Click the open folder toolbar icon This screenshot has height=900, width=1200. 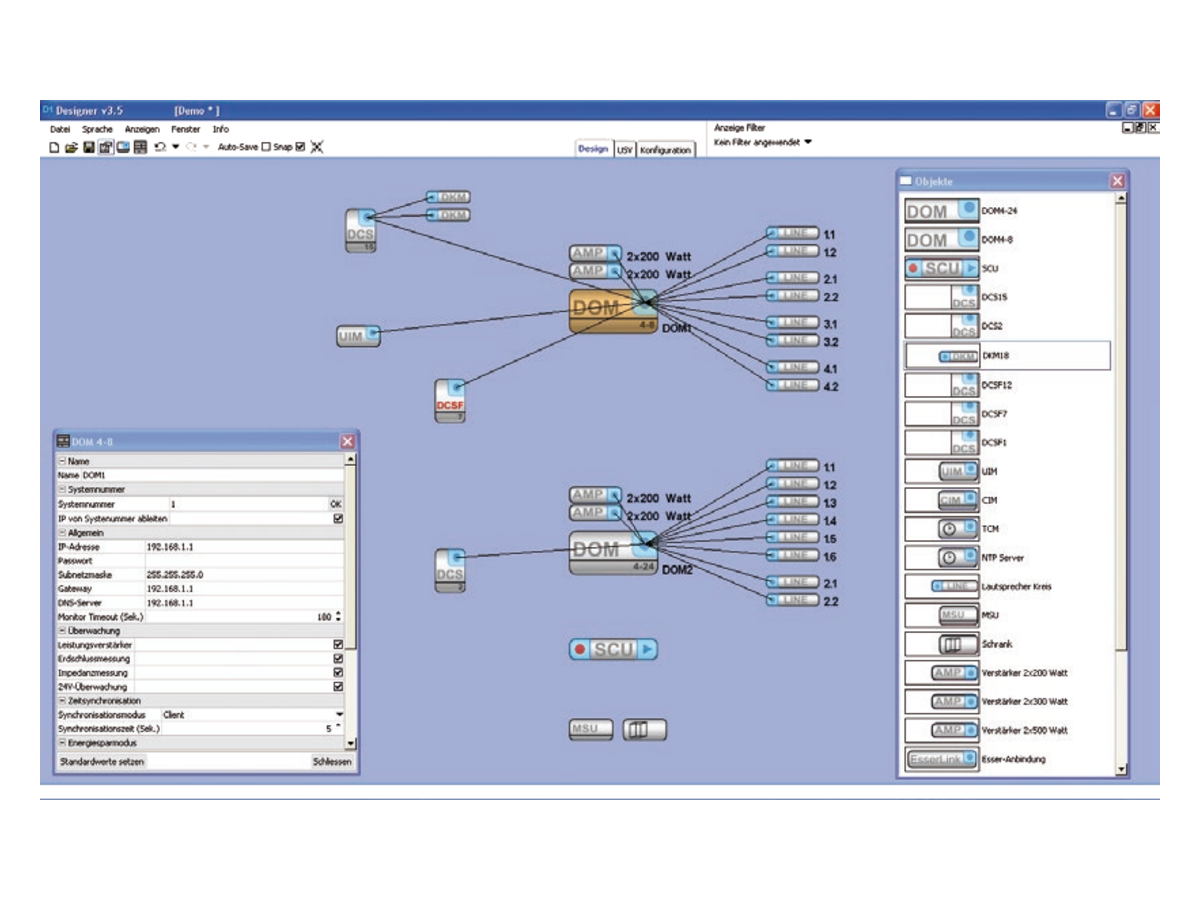71,147
